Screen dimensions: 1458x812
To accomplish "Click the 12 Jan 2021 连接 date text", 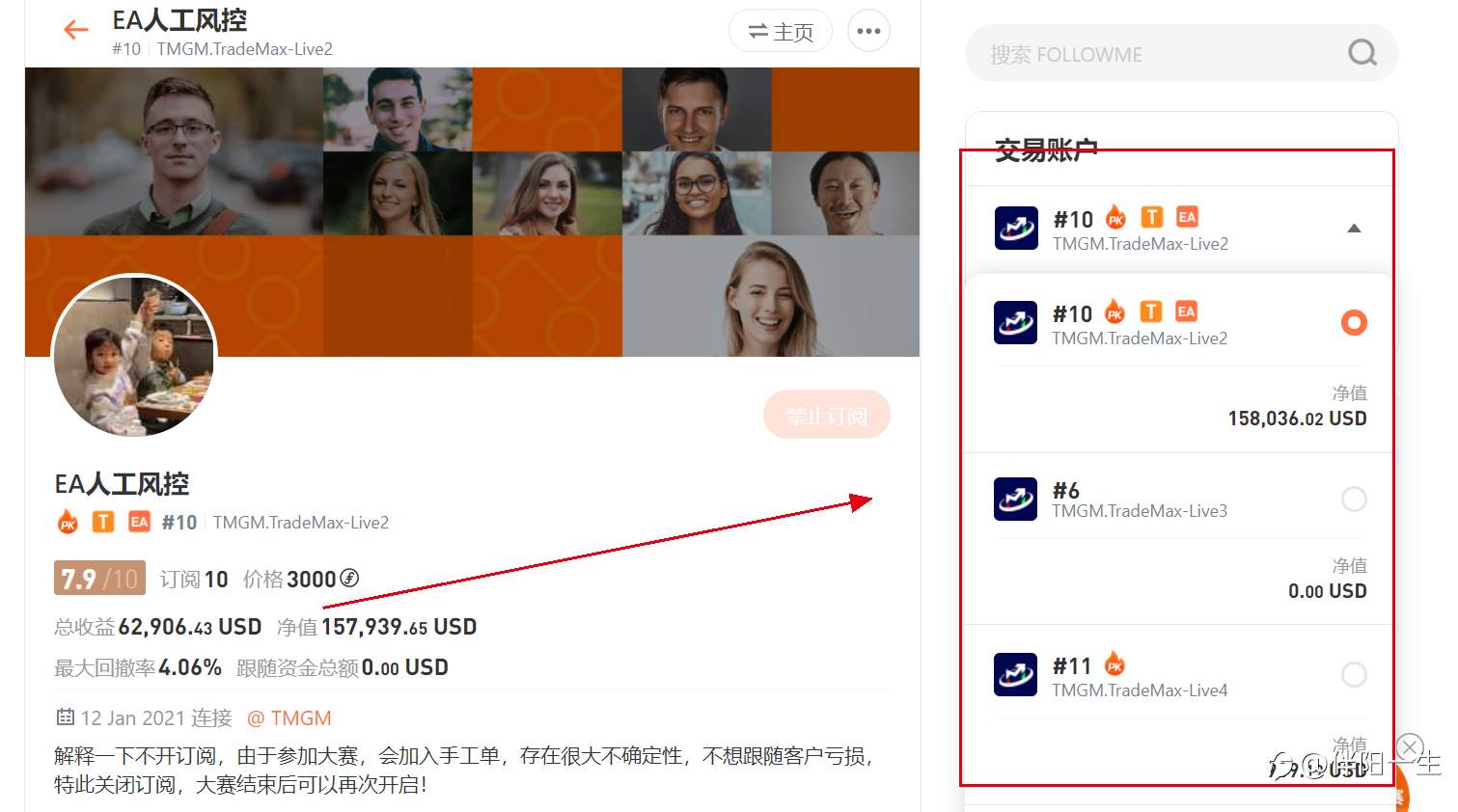I will (x=156, y=718).
